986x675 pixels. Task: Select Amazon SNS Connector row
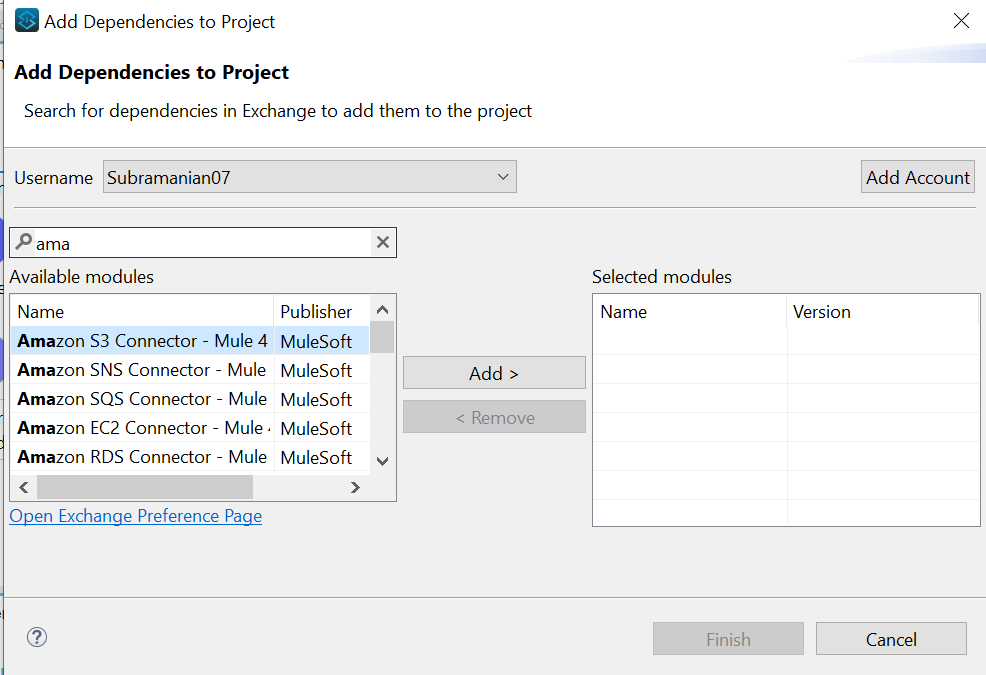[142, 370]
